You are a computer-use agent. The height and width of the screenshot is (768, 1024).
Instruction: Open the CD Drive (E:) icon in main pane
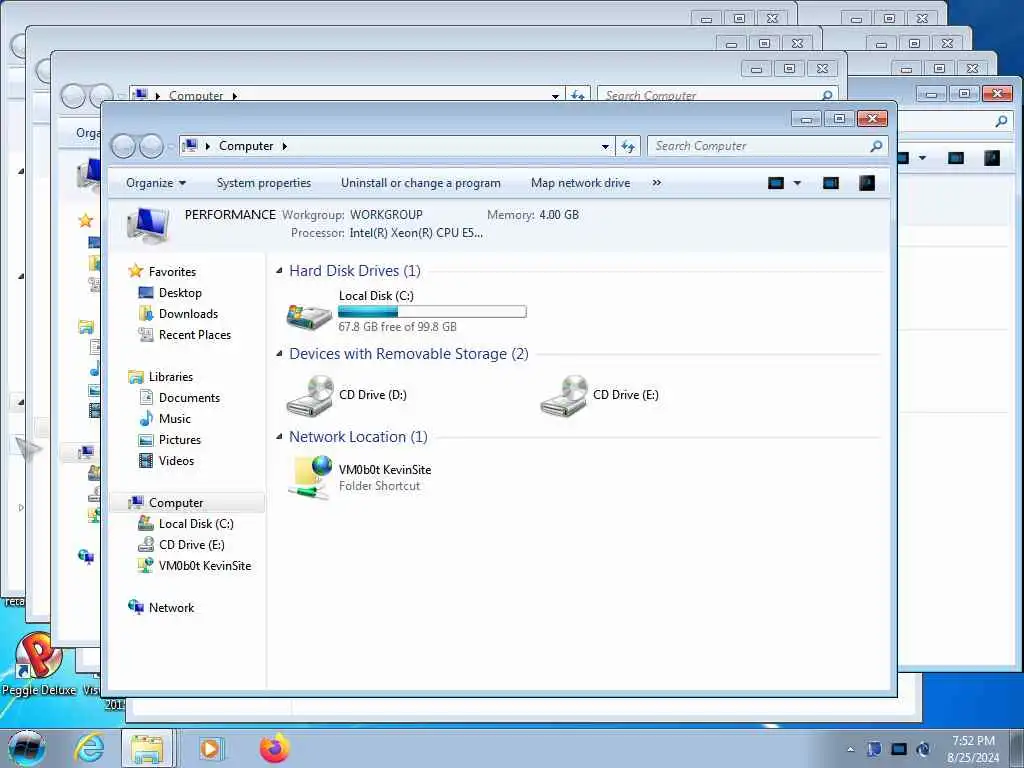(x=564, y=396)
